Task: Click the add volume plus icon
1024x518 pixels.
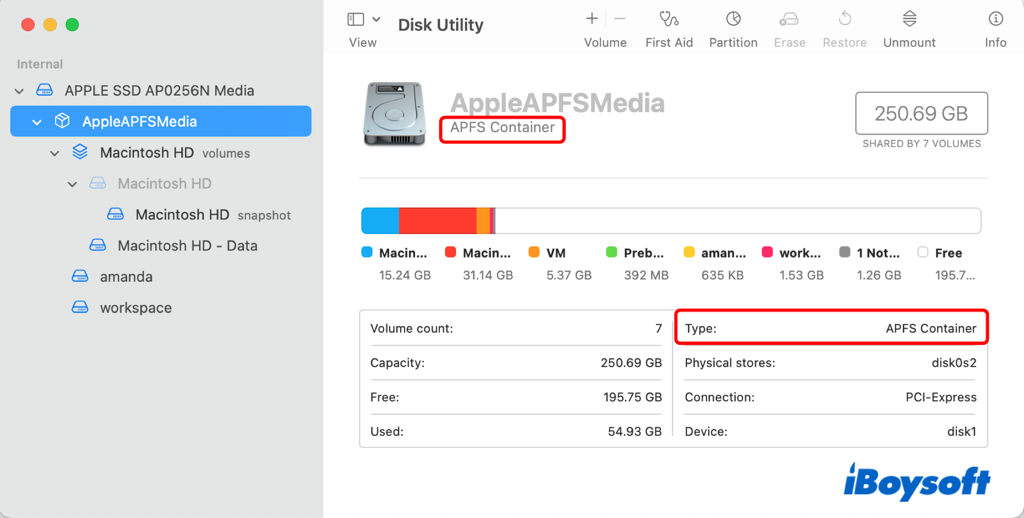Action: coord(592,19)
